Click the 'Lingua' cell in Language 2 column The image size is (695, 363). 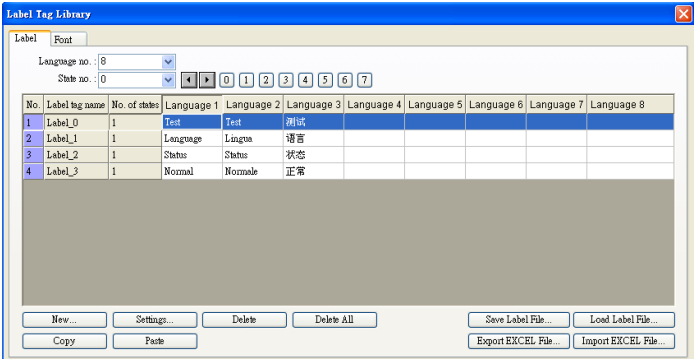click(253, 139)
